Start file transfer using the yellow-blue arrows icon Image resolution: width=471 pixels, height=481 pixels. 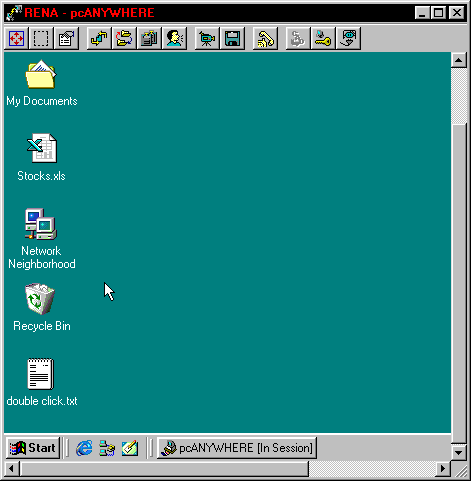(x=99, y=39)
